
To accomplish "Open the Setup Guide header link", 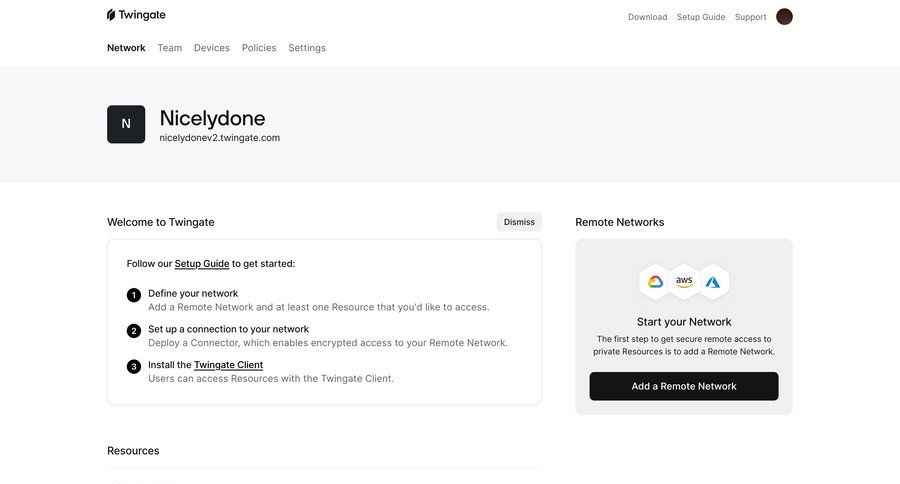I will tap(701, 17).
